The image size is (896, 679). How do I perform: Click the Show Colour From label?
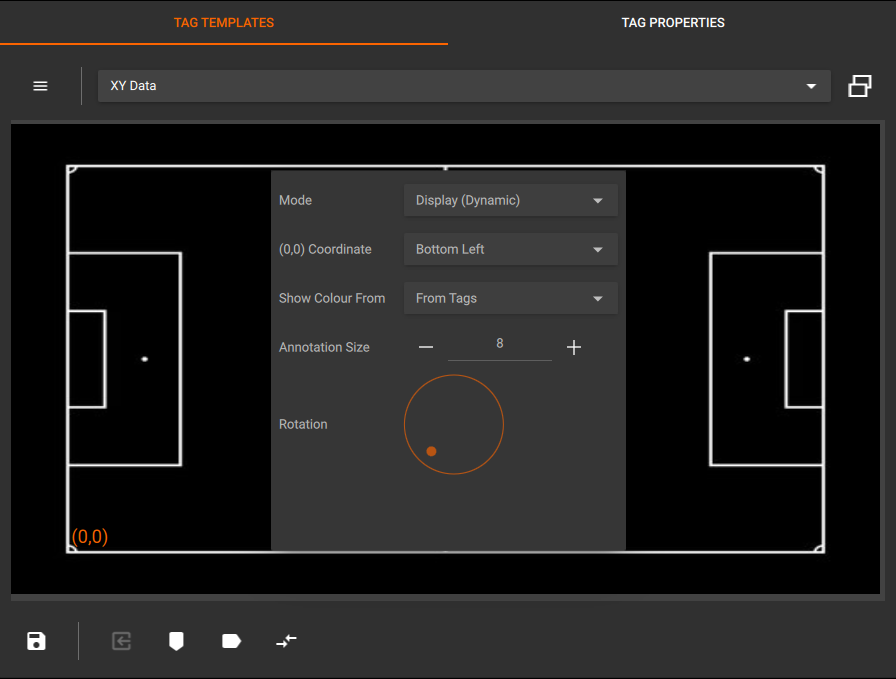[332, 298]
